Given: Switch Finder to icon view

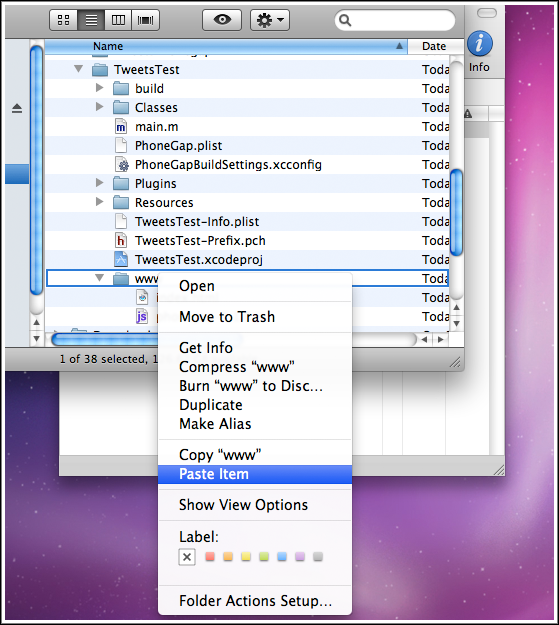Looking at the screenshot, I should coord(63,20).
